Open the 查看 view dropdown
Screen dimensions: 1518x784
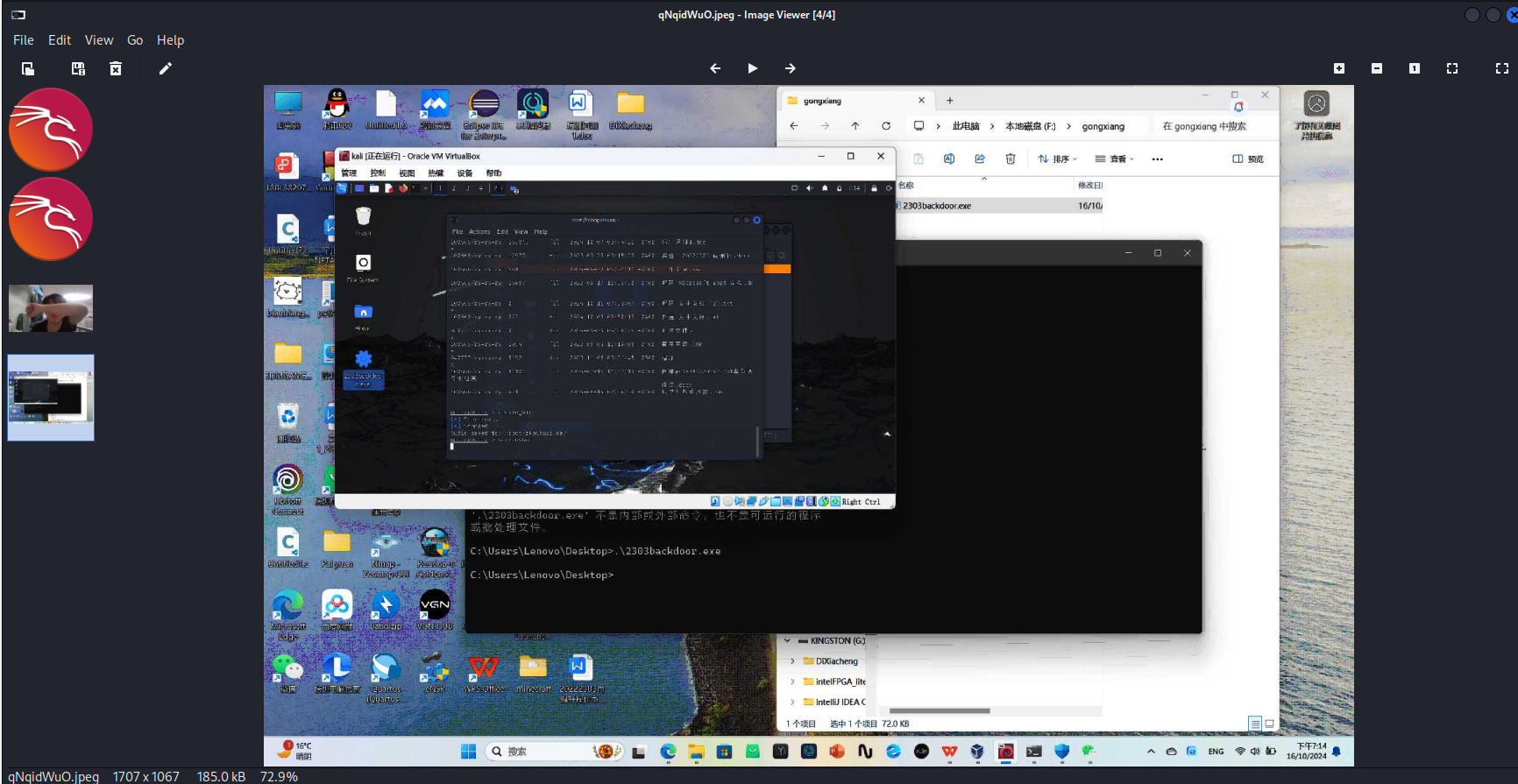tap(1115, 159)
